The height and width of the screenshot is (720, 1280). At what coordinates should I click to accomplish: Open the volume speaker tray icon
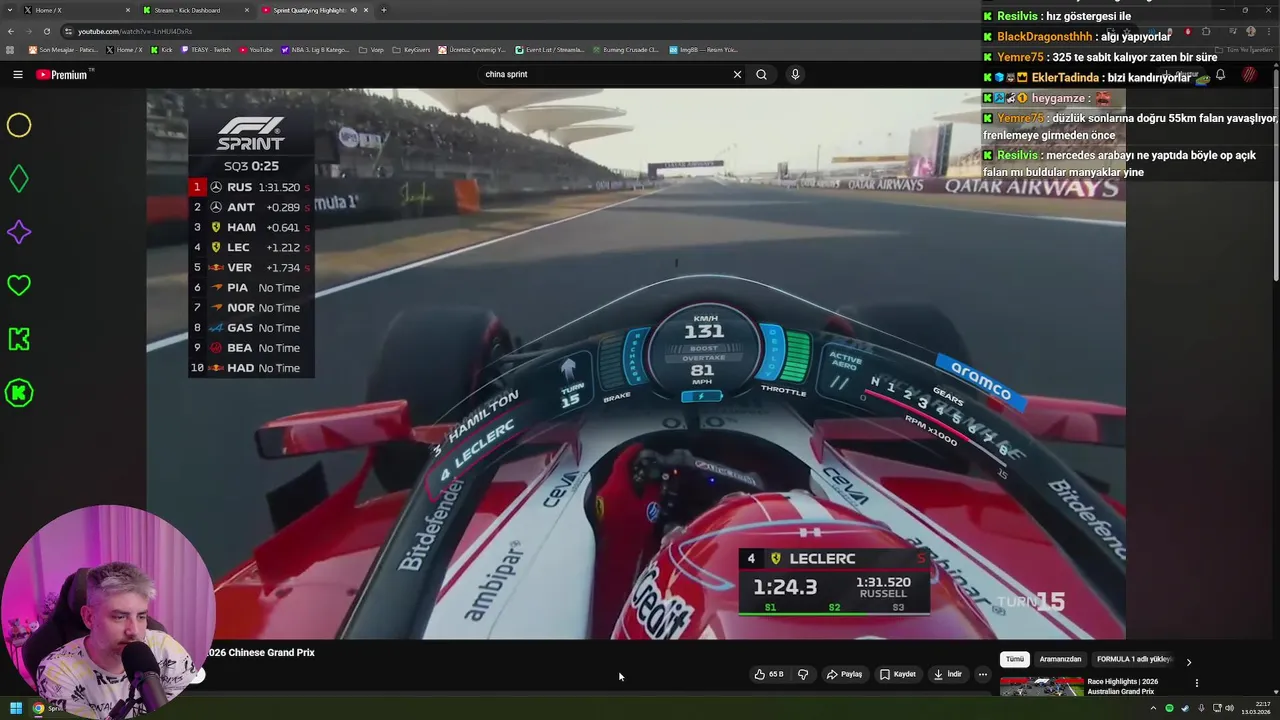click(1229, 708)
